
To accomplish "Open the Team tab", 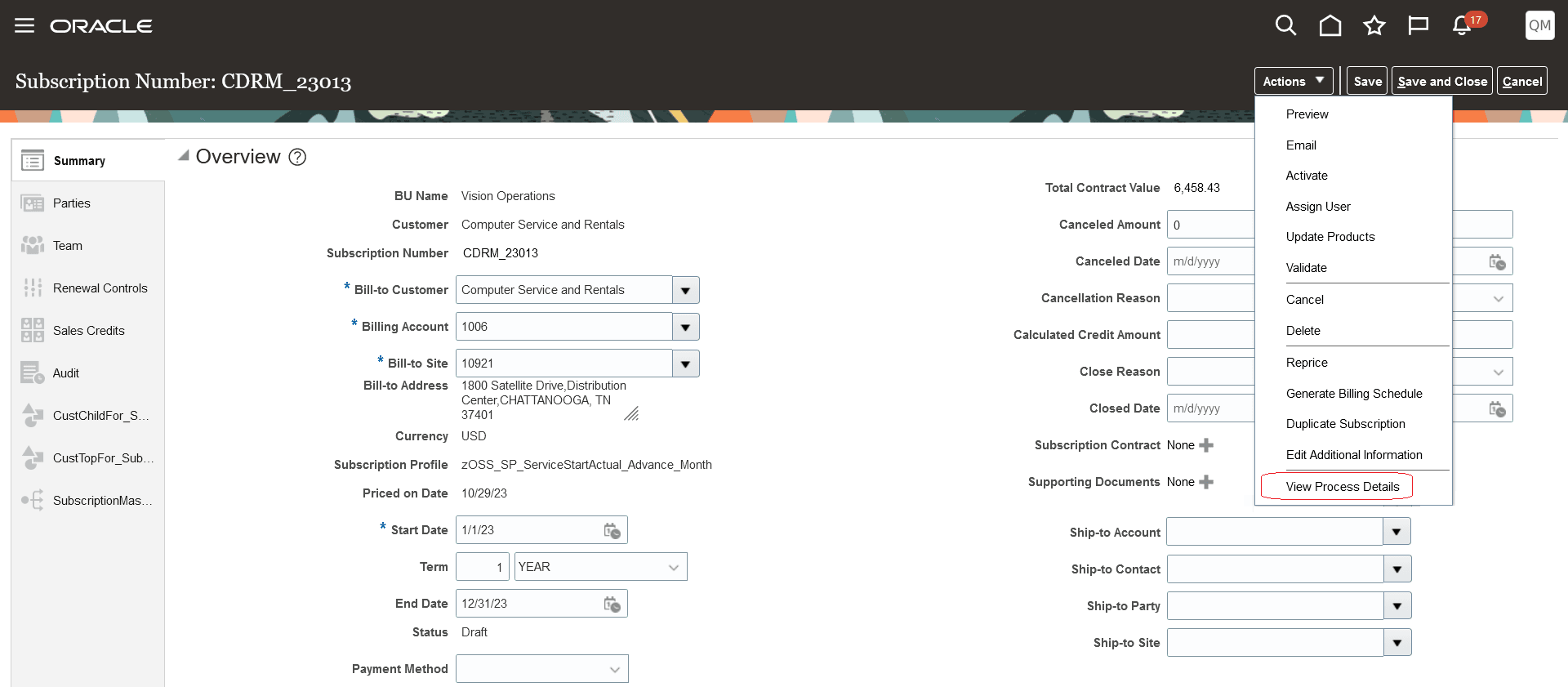I will pyautogui.click(x=88, y=245).
